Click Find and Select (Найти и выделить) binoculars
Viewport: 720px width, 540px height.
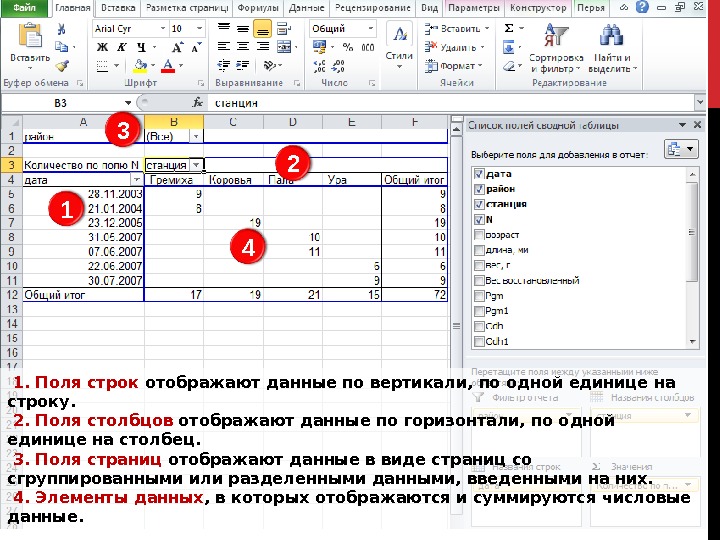[612, 48]
